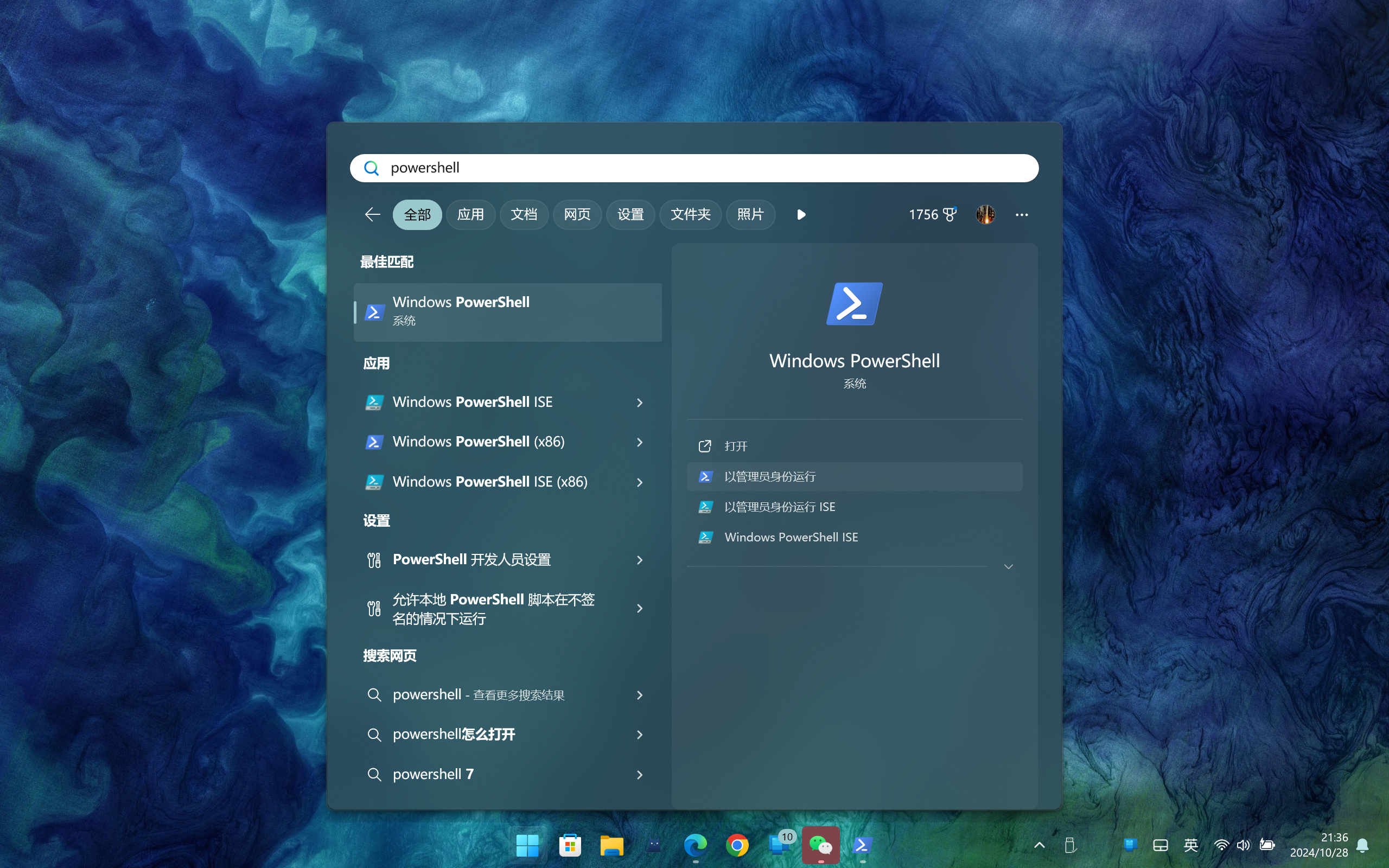
Task: Switch to PowerShell taskbar icon
Action: point(863,845)
